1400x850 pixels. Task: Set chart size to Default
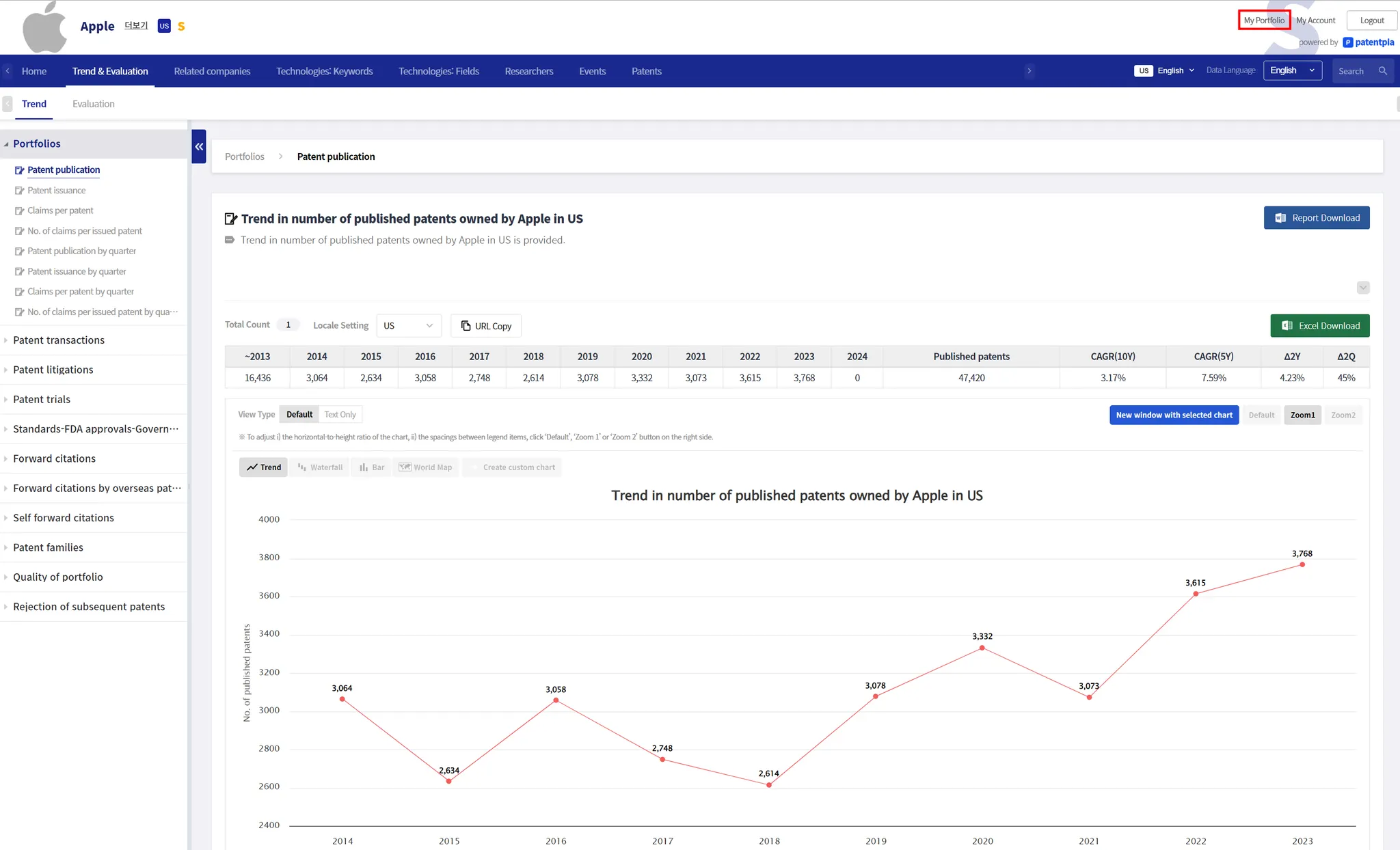(x=1261, y=415)
